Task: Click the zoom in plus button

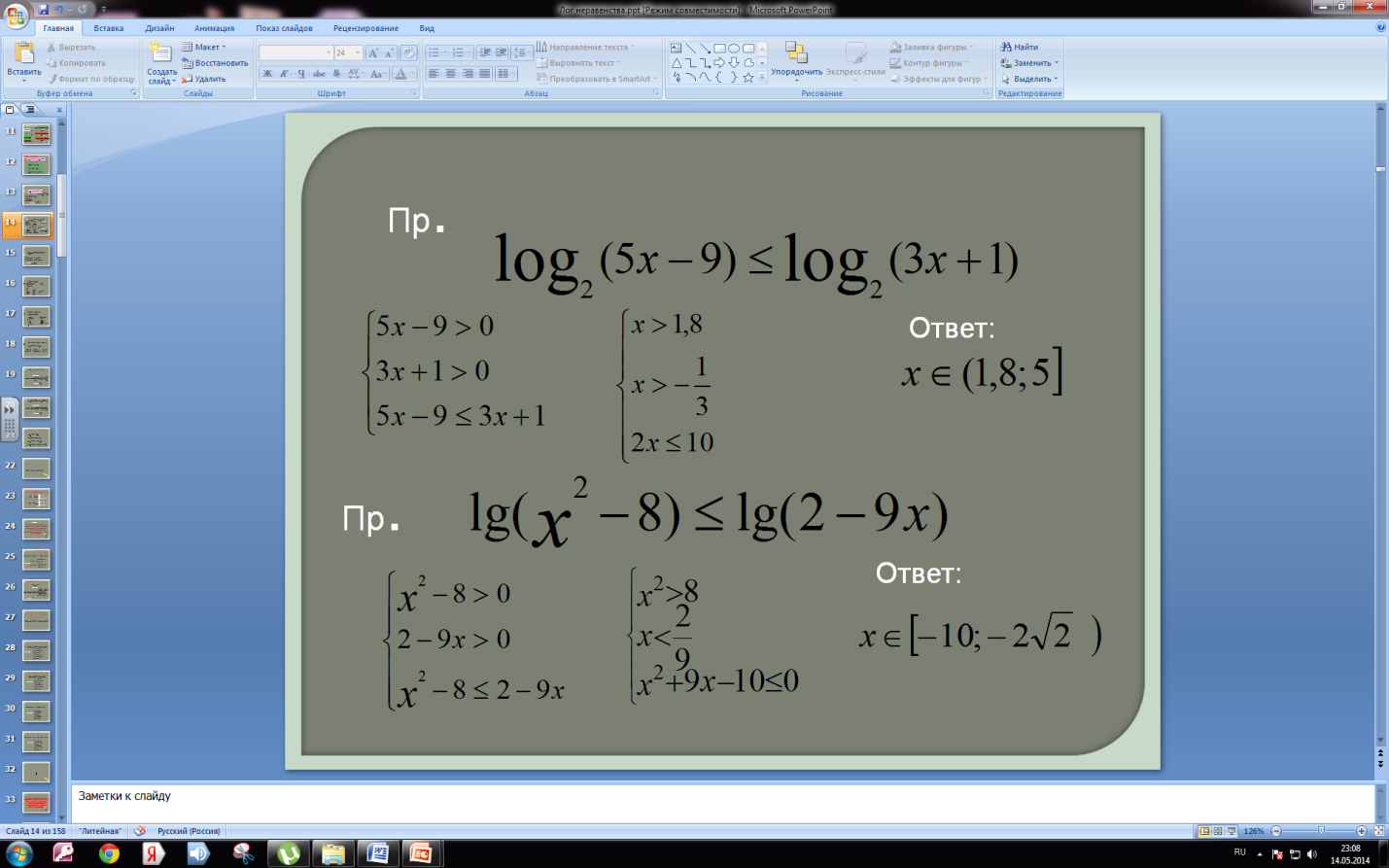Action: pos(1361,831)
